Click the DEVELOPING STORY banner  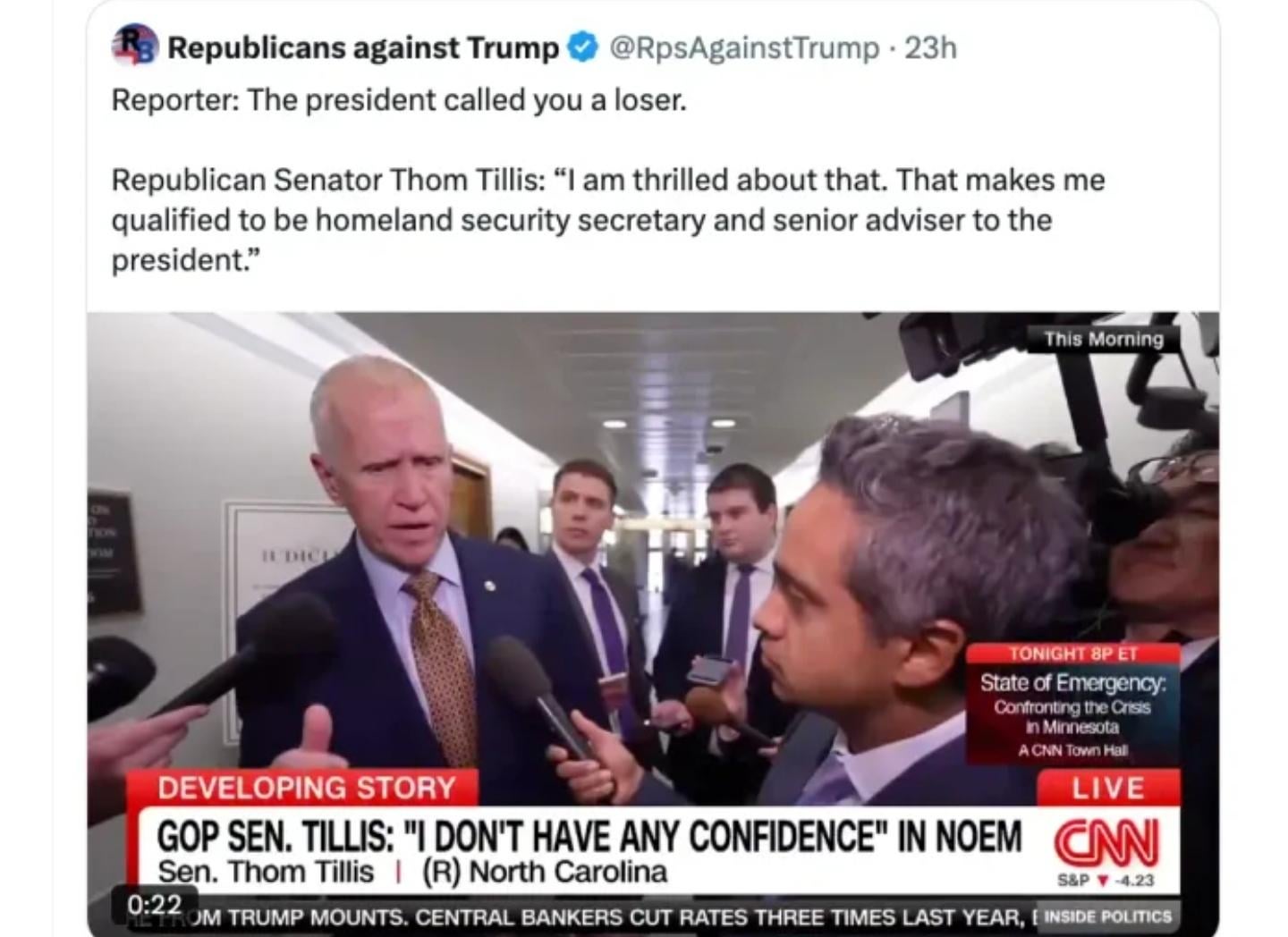307,788
